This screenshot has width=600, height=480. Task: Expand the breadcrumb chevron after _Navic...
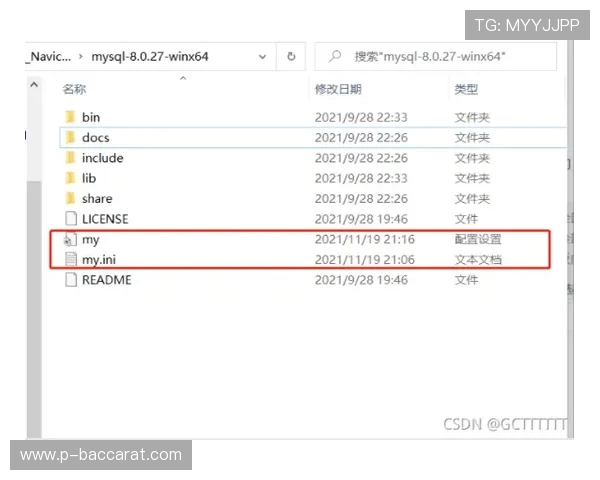point(81,57)
